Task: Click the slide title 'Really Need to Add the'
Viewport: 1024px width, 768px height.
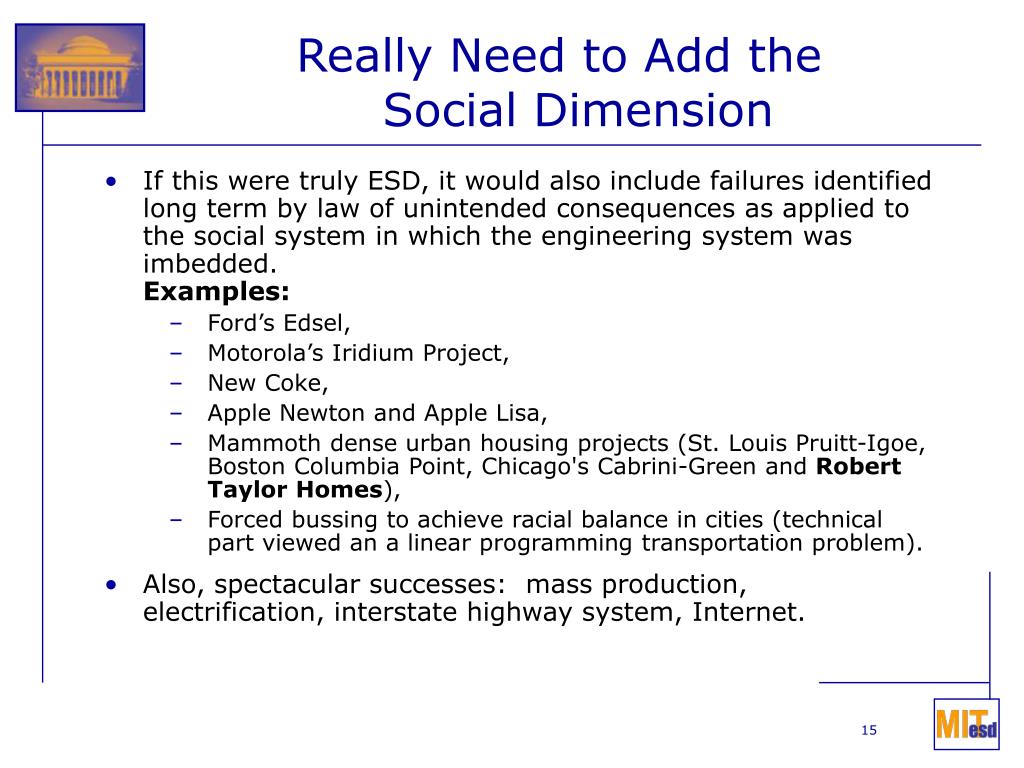Action: click(559, 56)
